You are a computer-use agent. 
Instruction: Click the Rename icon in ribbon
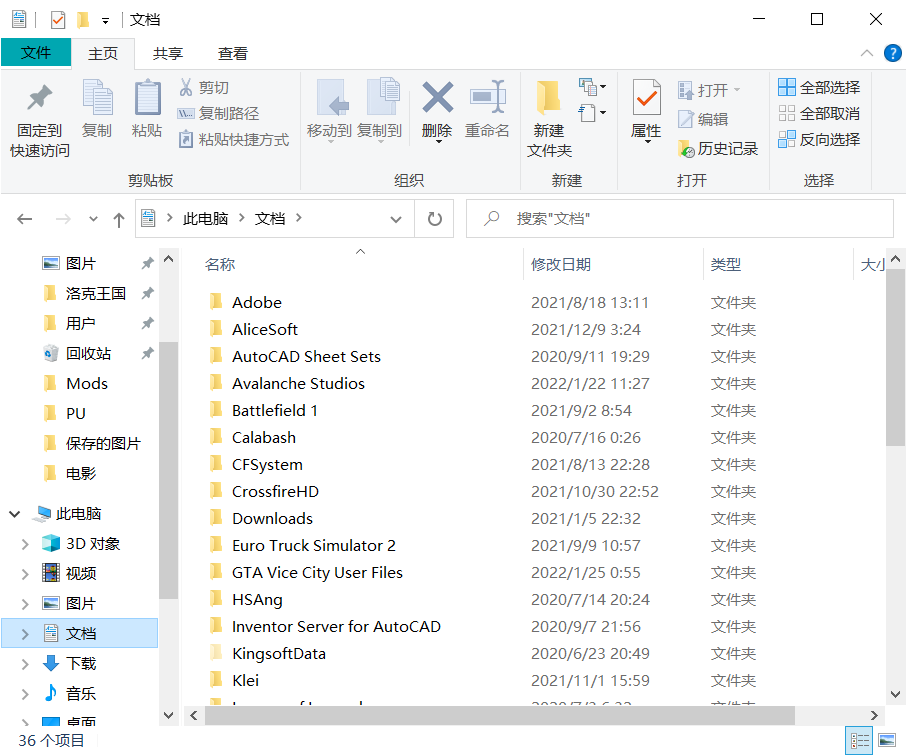pos(487,100)
